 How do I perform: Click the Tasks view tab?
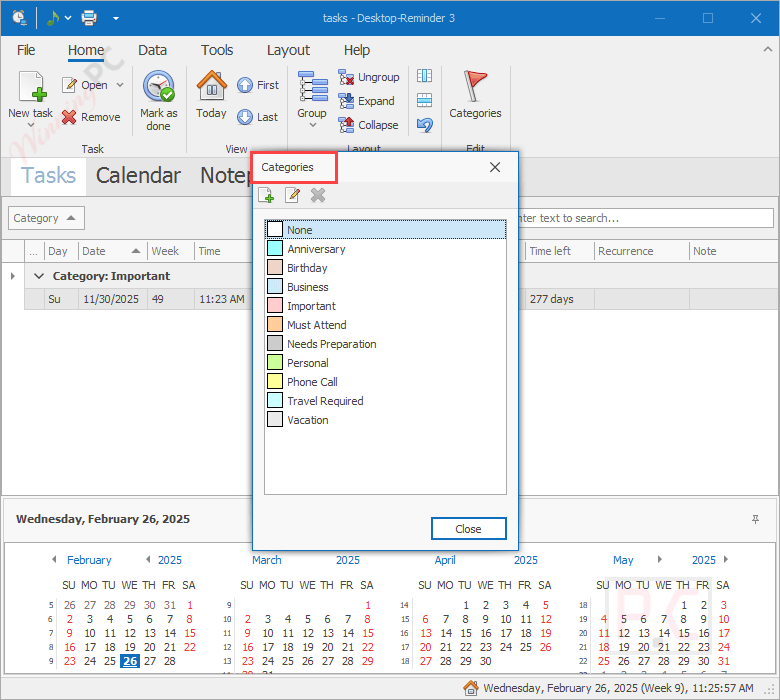click(48, 176)
